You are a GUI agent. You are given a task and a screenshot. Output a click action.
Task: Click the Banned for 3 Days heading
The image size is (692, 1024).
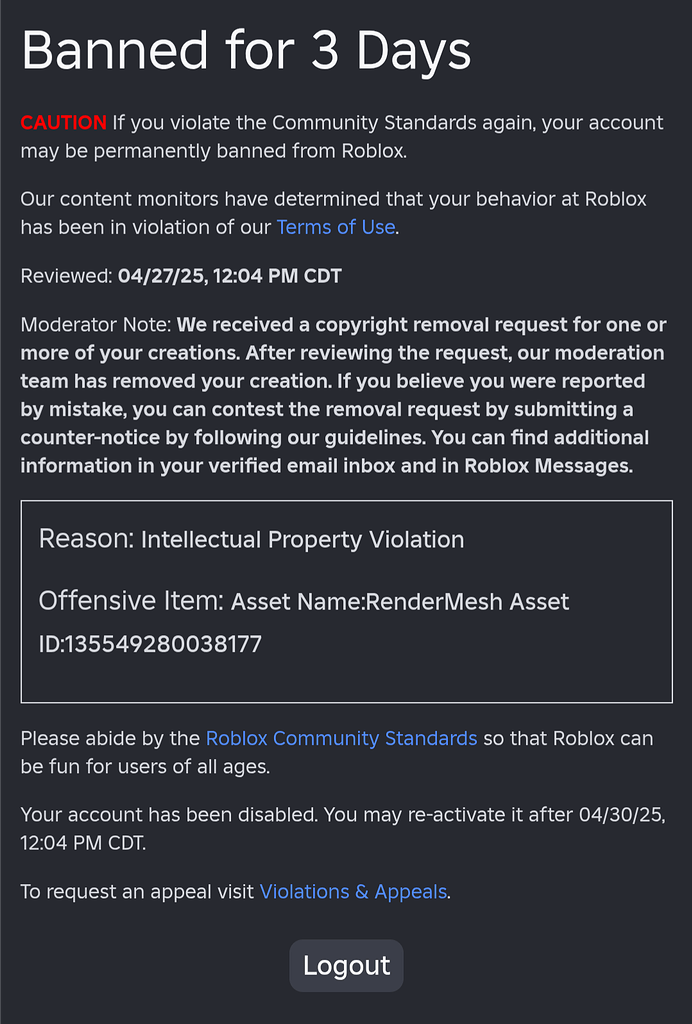point(246,50)
